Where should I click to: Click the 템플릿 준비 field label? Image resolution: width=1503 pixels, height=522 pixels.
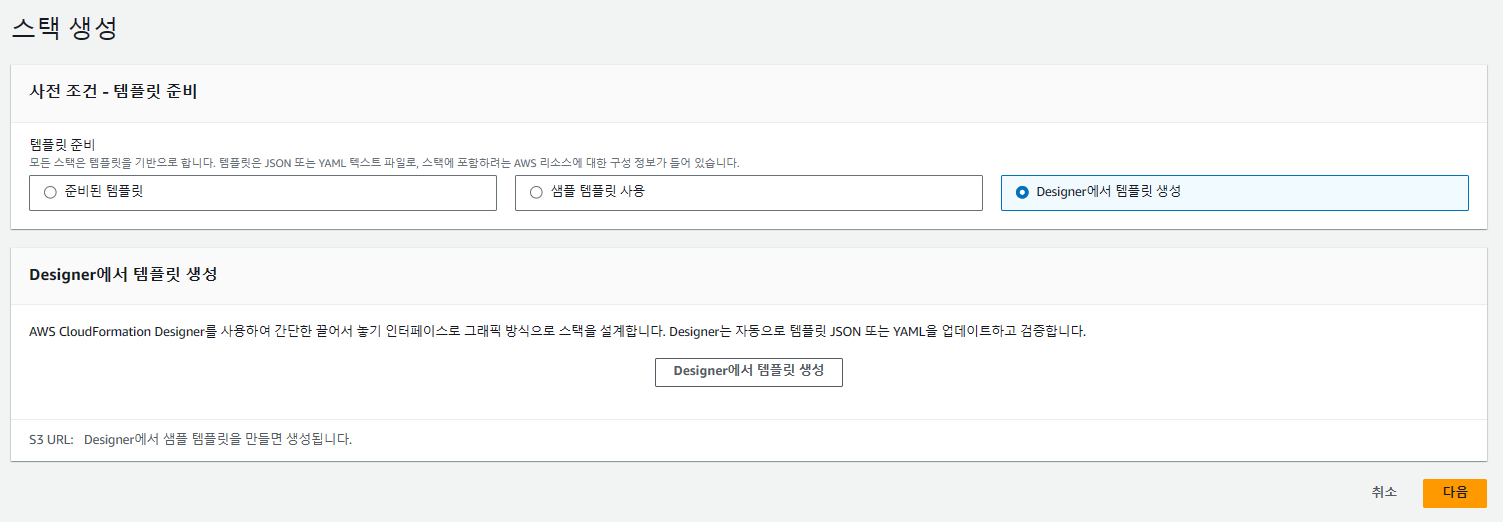point(62,145)
